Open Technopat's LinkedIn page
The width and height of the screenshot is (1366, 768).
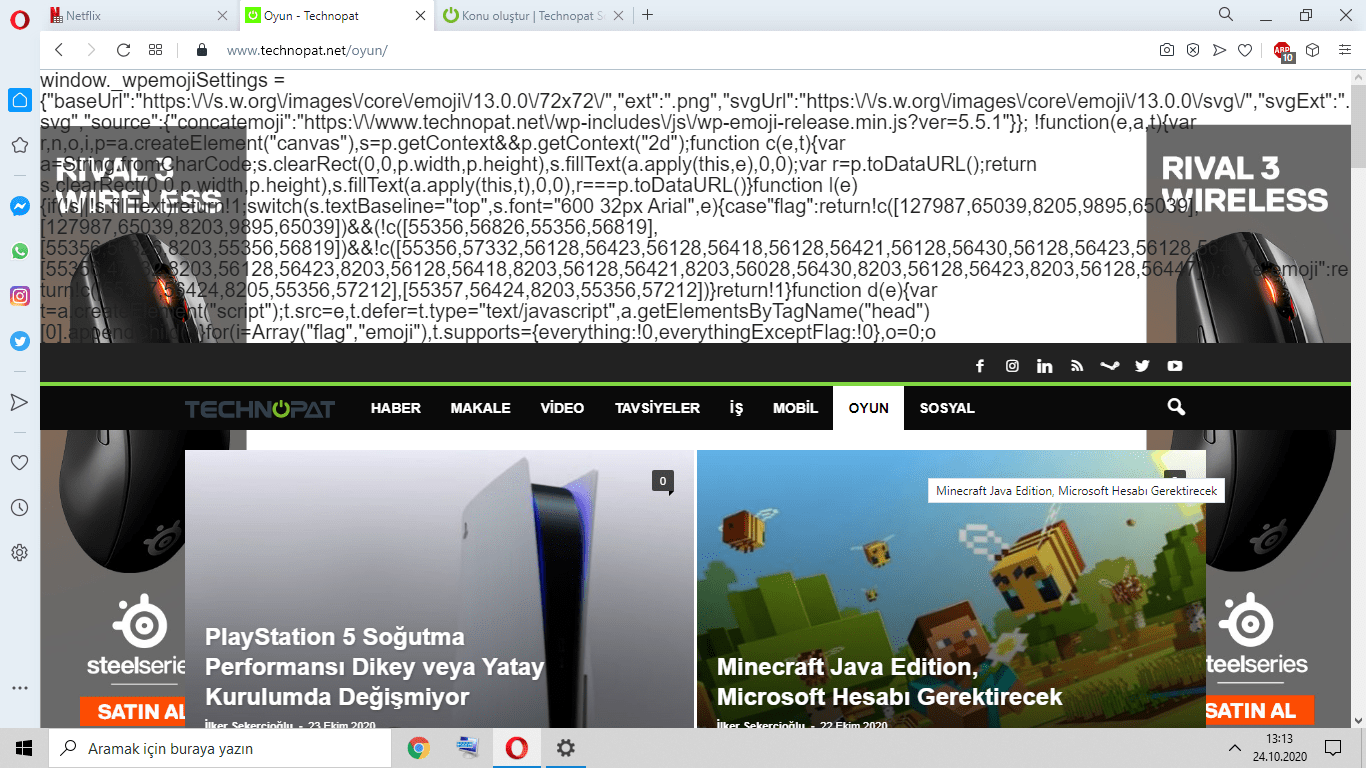pyautogui.click(x=1045, y=366)
